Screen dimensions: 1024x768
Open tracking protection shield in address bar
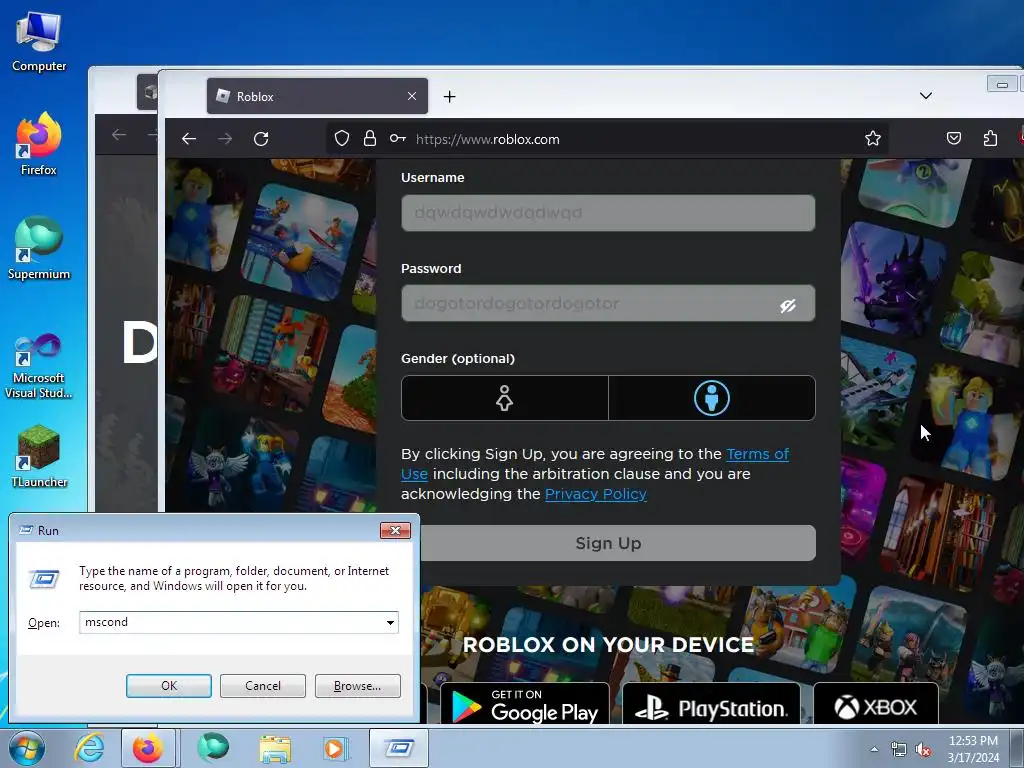[342, 138]
